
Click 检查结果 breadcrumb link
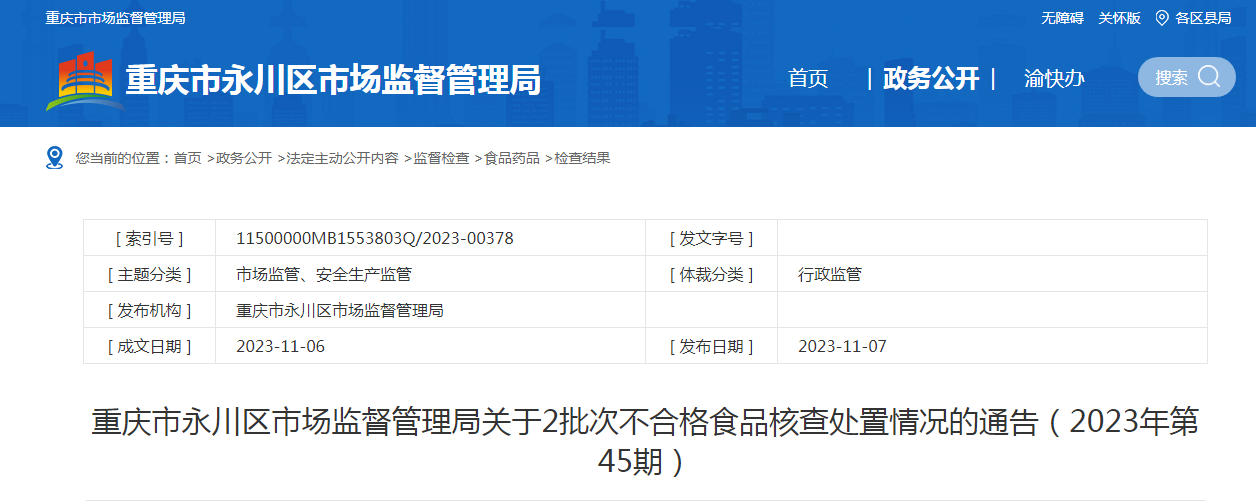(582, 158)
